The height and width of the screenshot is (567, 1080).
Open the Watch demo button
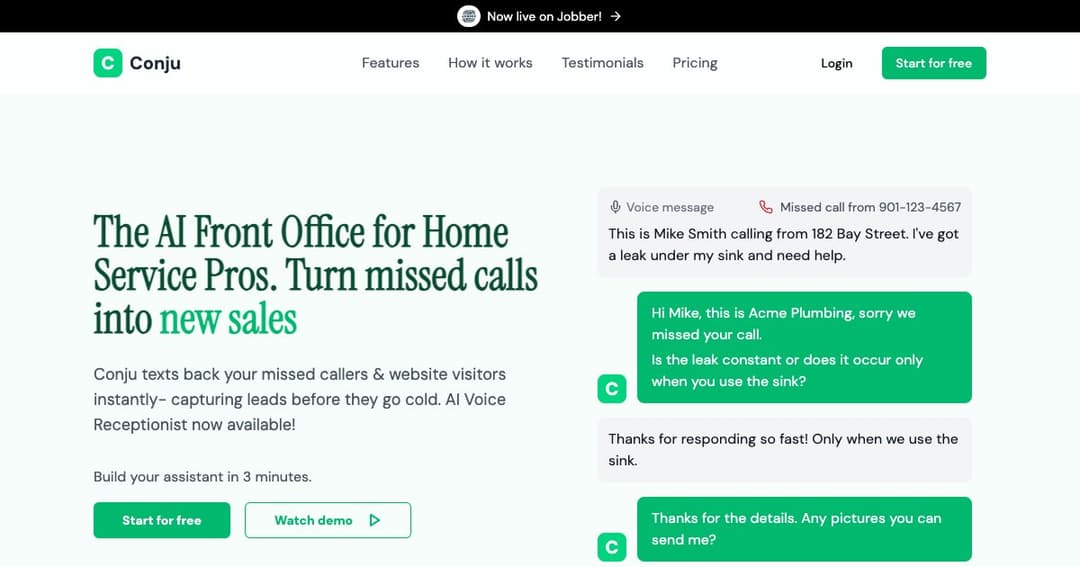pos(328,520)
